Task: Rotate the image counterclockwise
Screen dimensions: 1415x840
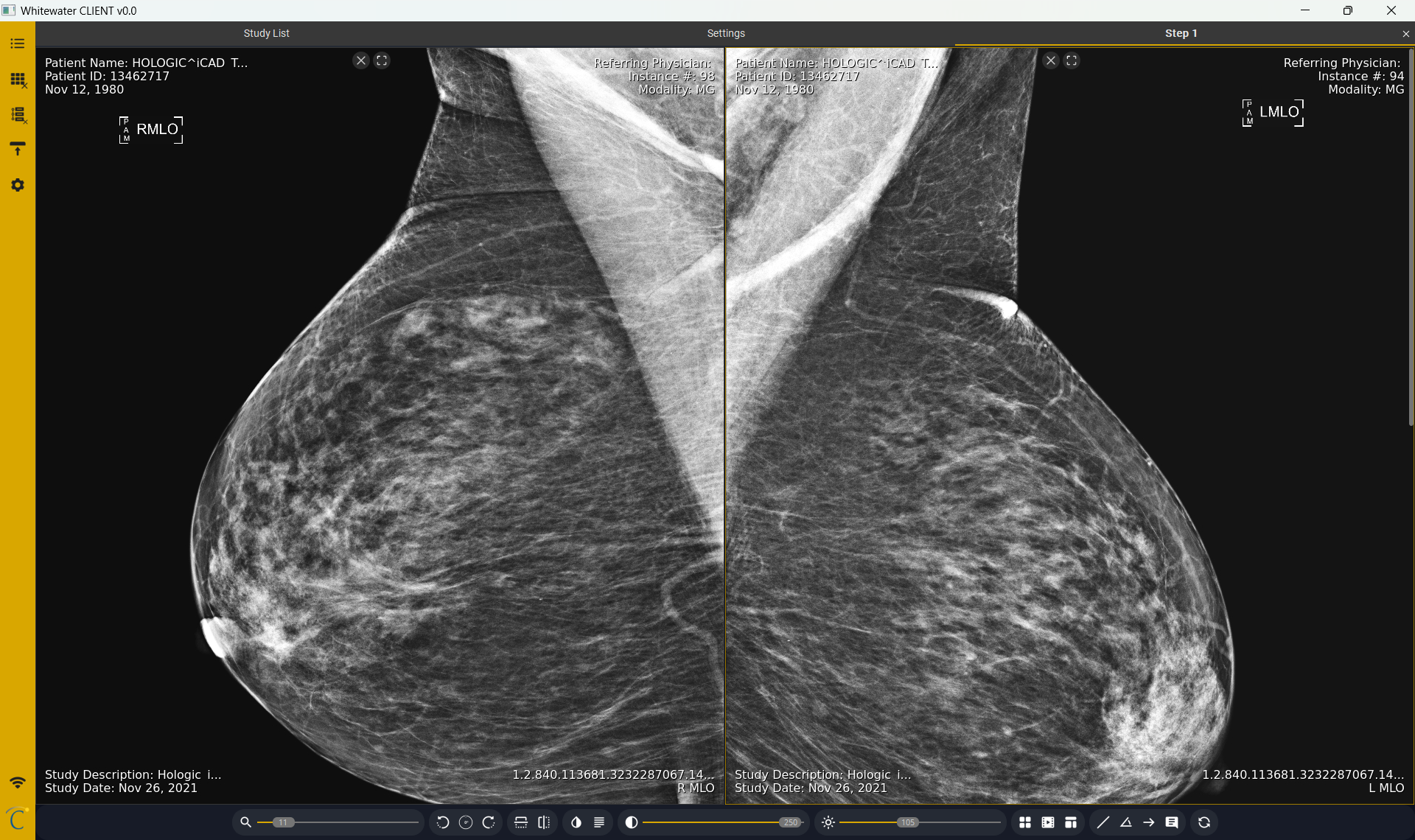Action: click(442, 822)
